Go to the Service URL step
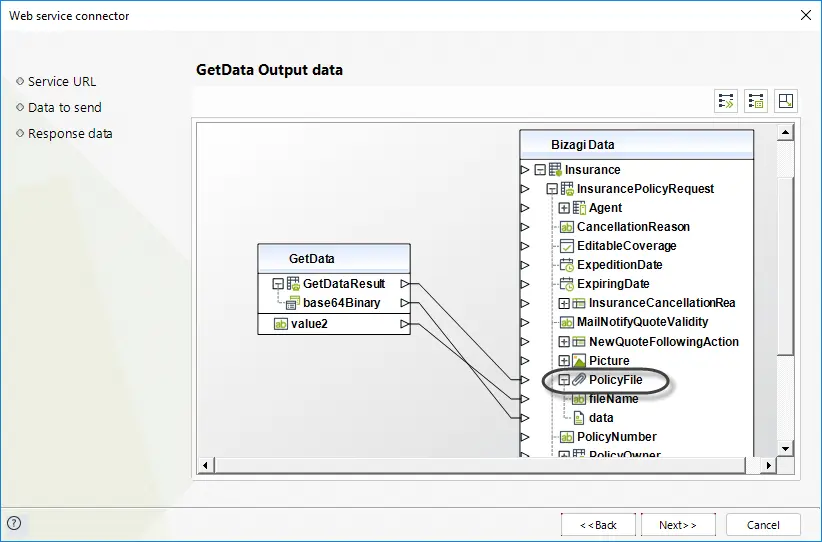Viewport: 822px width, 542px height. [62, 81]
